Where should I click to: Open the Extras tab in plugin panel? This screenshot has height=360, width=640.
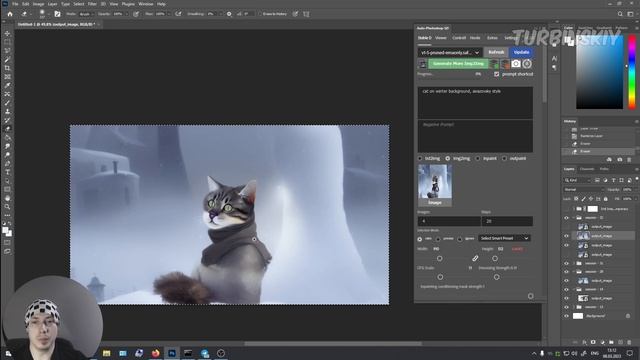[492, 38]
